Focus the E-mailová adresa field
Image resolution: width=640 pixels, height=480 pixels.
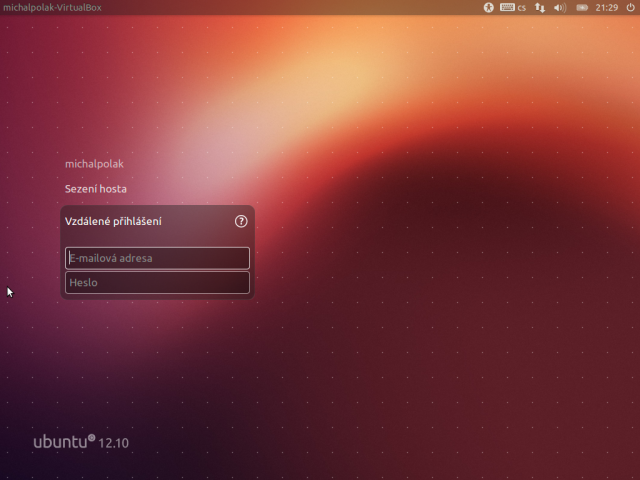point(157,258)
